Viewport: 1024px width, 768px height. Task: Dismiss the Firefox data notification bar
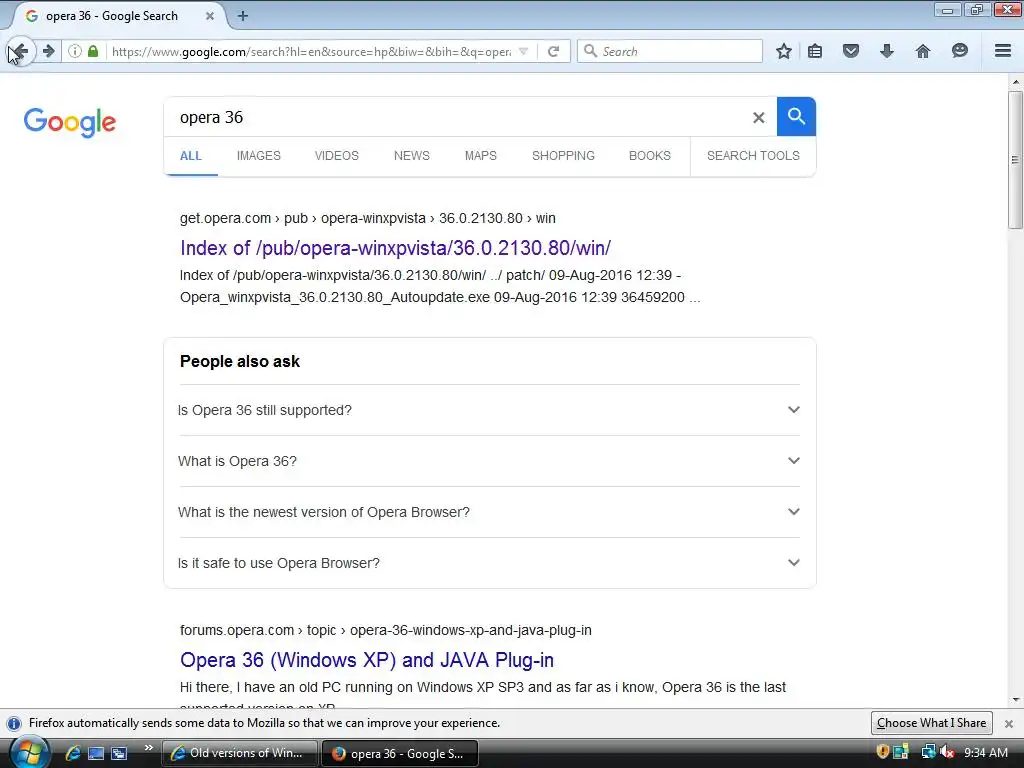tap(1009, 724)
